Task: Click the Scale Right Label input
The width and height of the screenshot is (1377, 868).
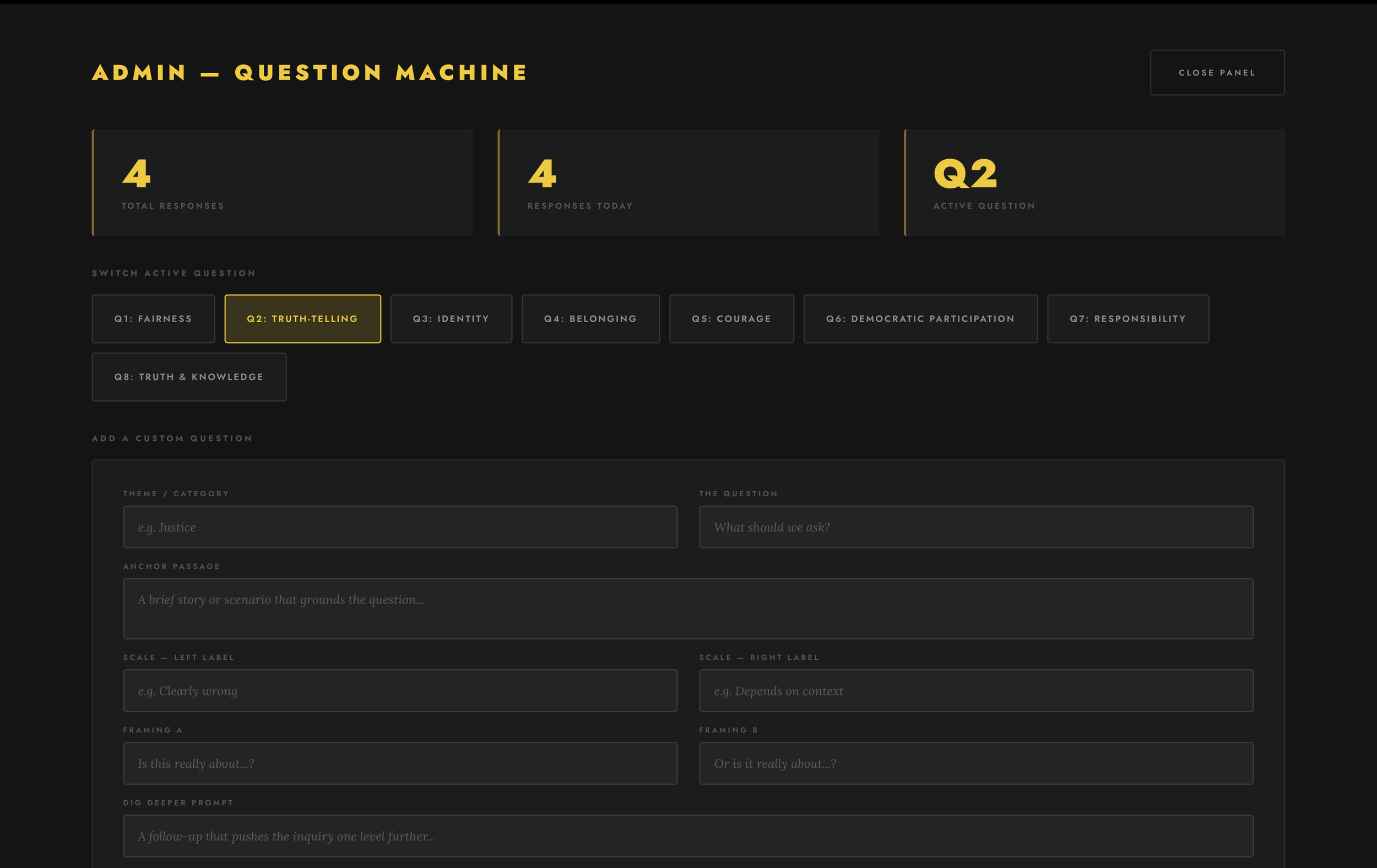Action: (x=975, y=691)
